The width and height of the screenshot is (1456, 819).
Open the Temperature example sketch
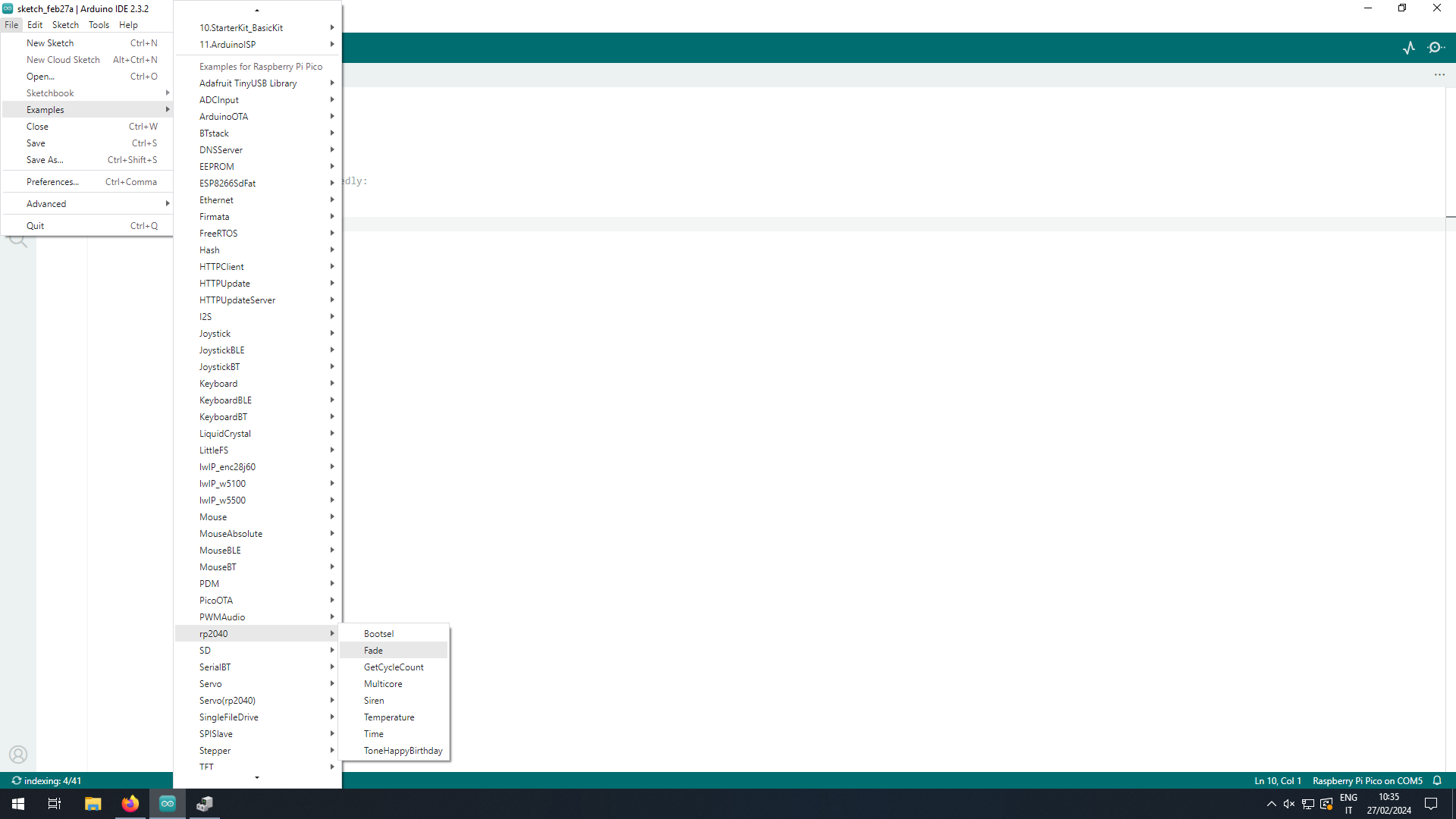coord(394,717)
